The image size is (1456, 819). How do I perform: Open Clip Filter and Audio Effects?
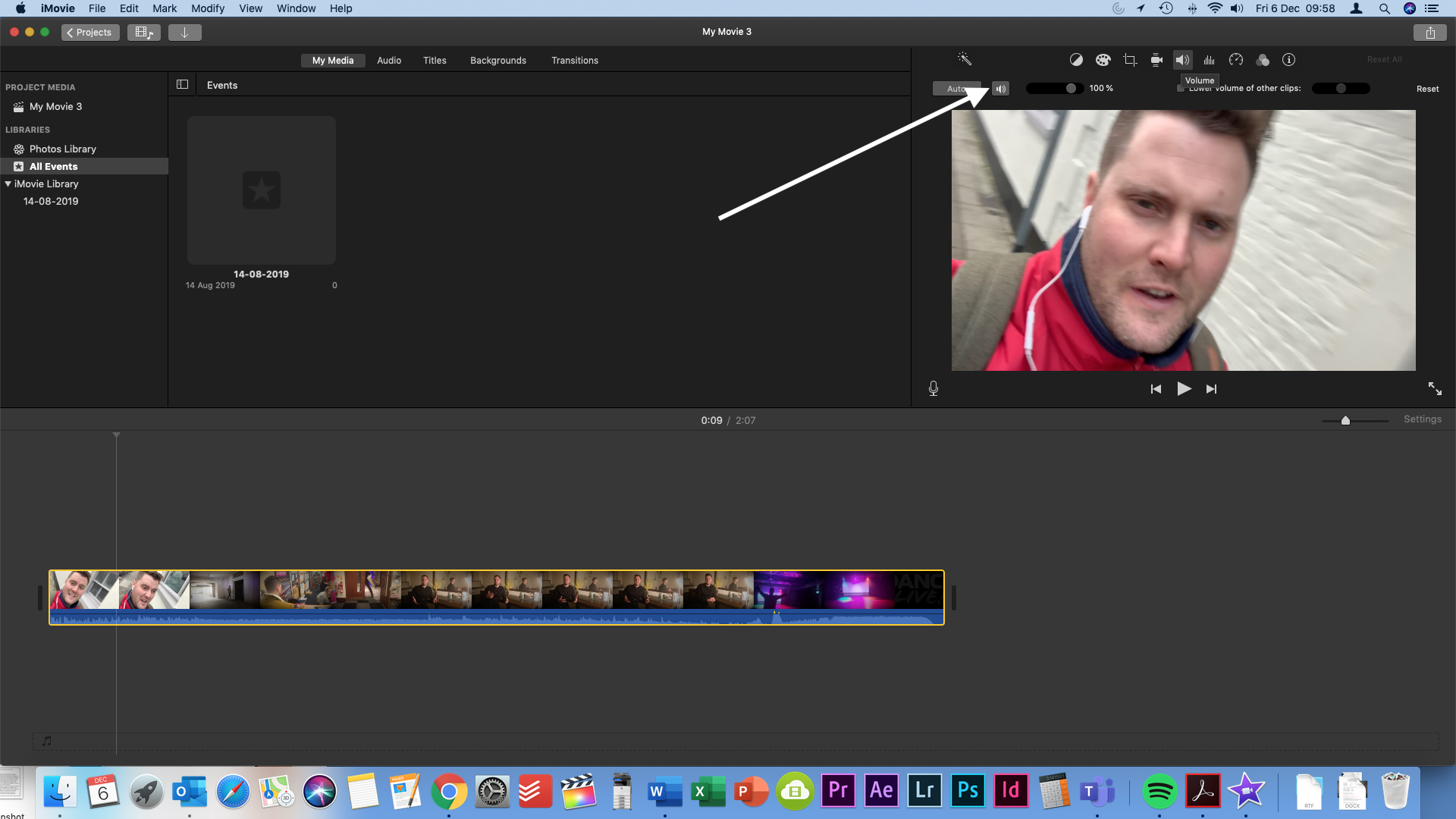1263,60
